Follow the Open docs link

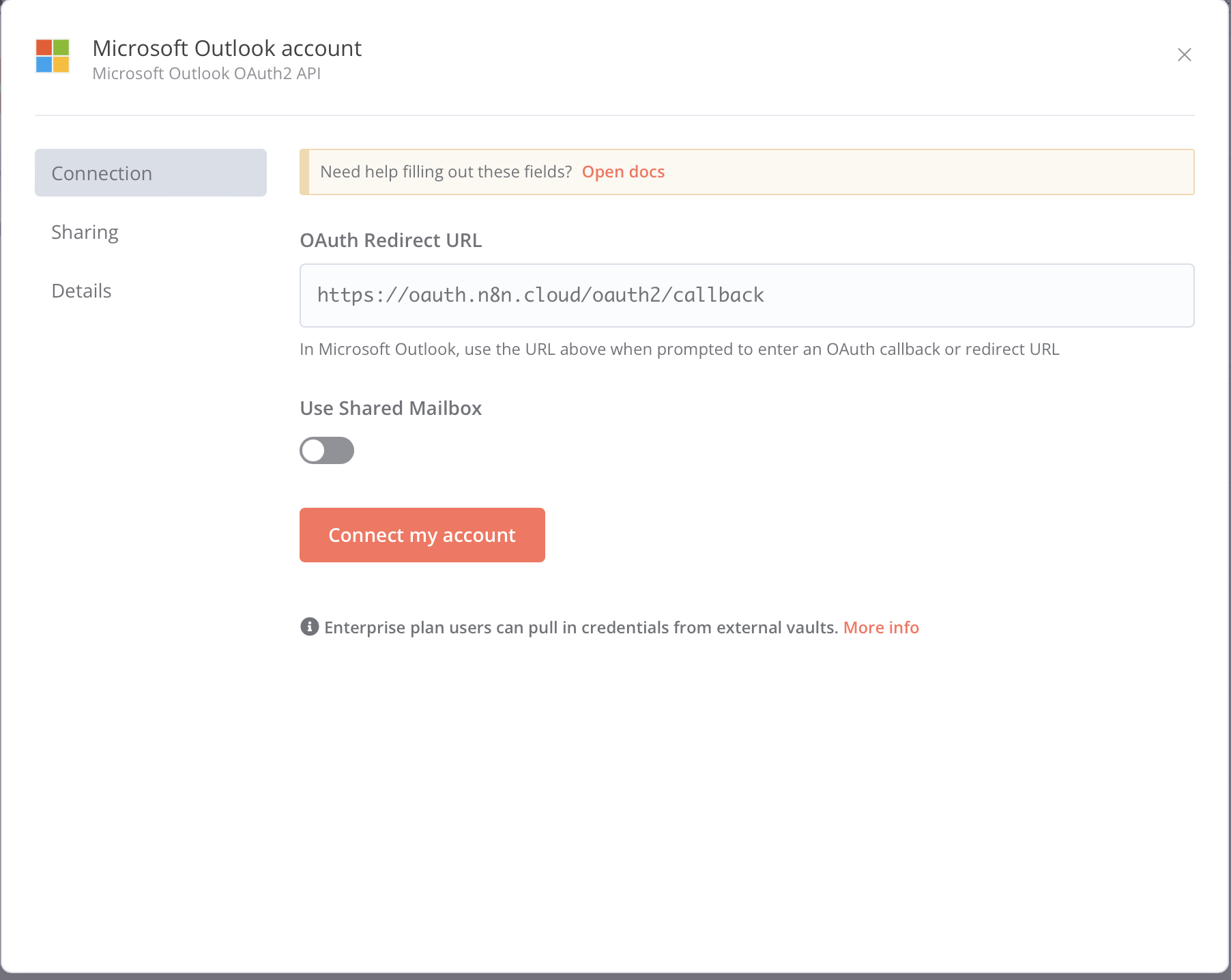623,172
